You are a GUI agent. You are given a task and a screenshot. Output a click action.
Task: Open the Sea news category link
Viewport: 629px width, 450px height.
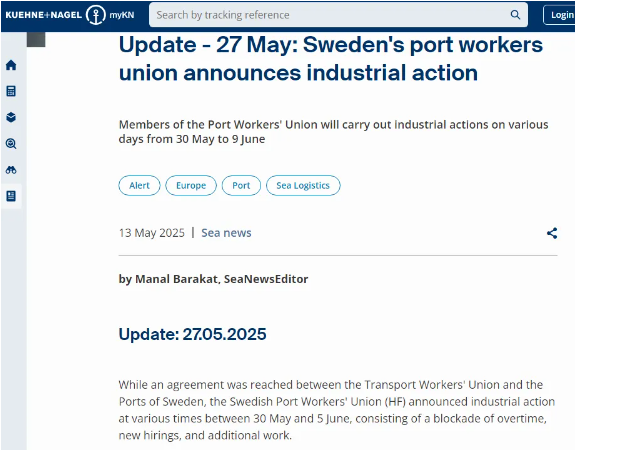[x=226, y=233]
